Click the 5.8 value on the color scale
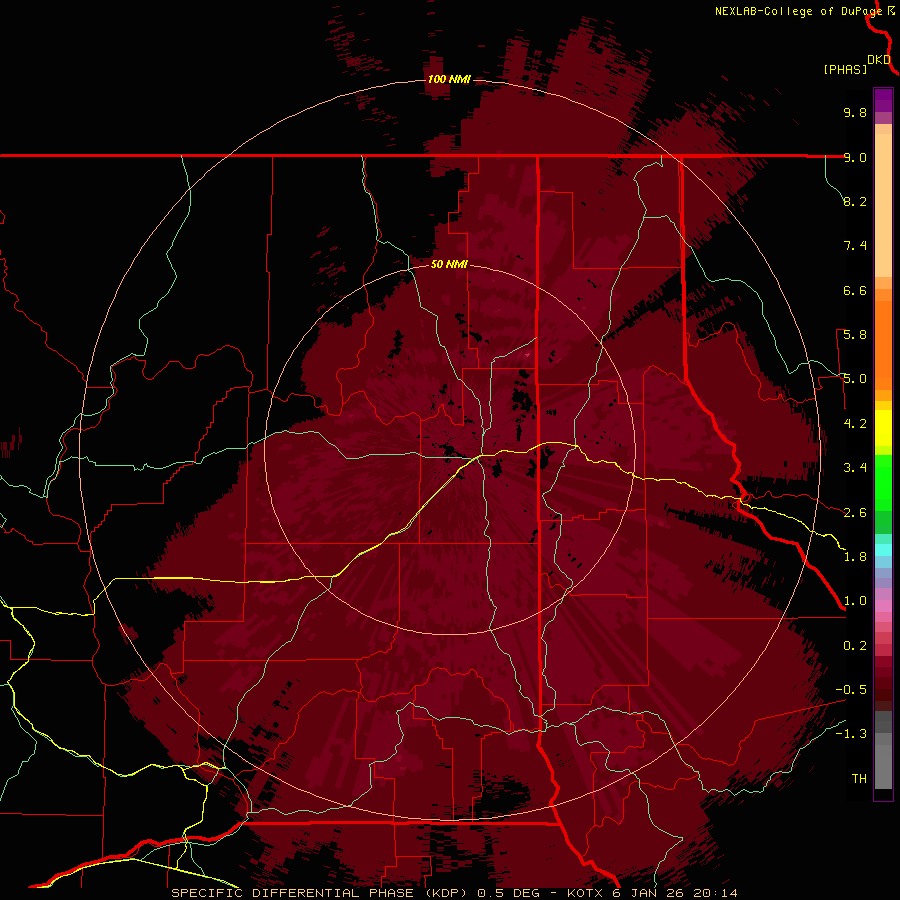The height and width of the screenshot is (900, 900). click(x=855, y=335)
